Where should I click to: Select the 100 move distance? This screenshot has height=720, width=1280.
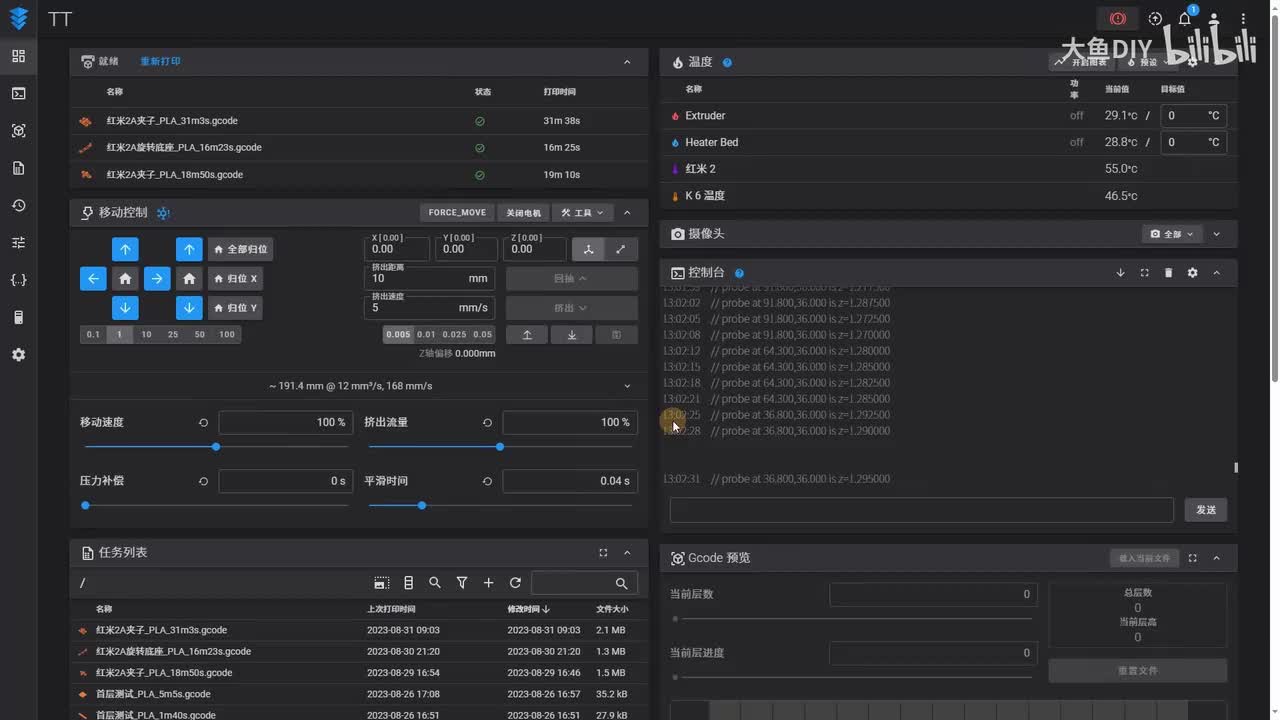(227, 334)
